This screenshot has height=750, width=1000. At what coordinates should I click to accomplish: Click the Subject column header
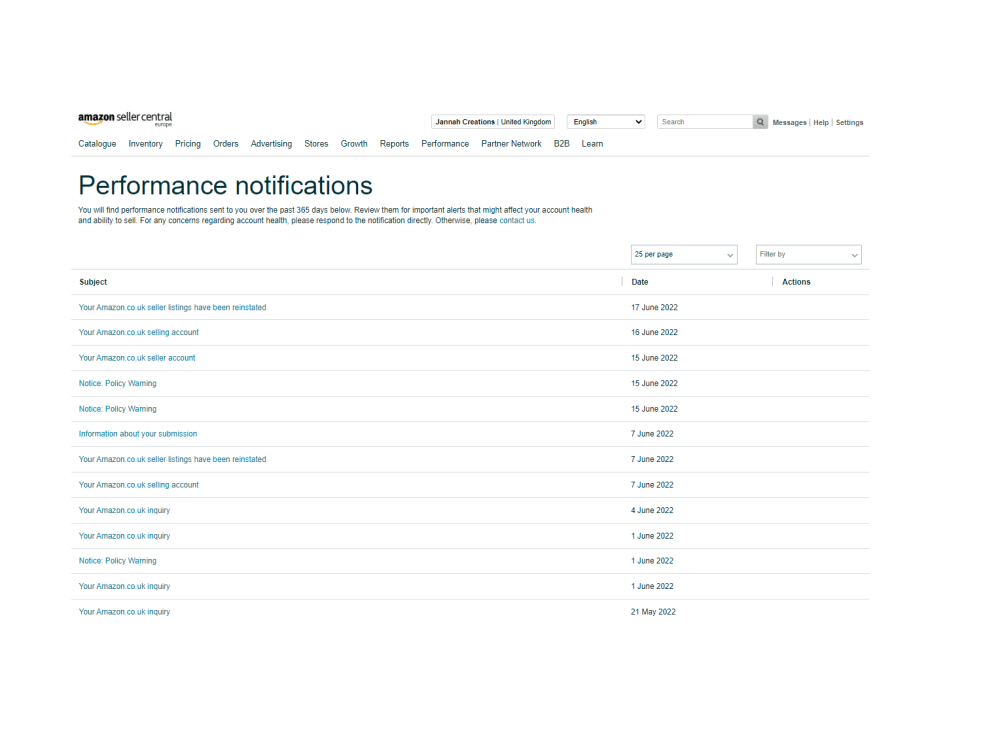(x=93, y=282)
